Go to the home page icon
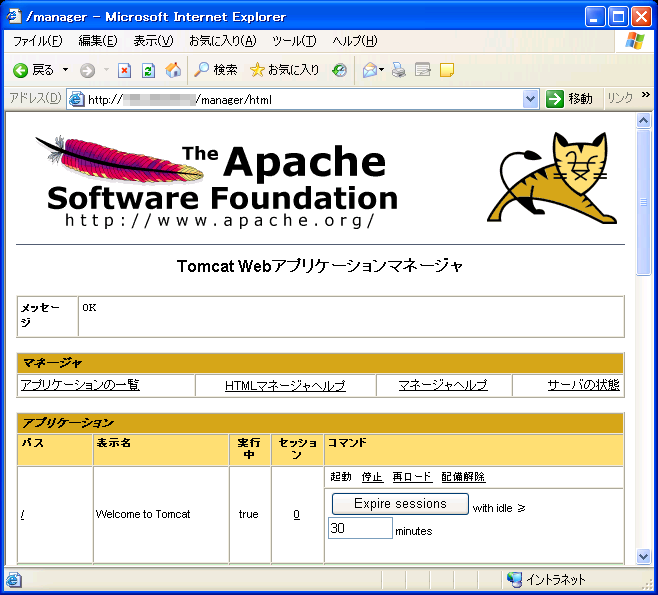Image resolution: width=658 pixels, height=595 pixels. [x=173, y=70]
